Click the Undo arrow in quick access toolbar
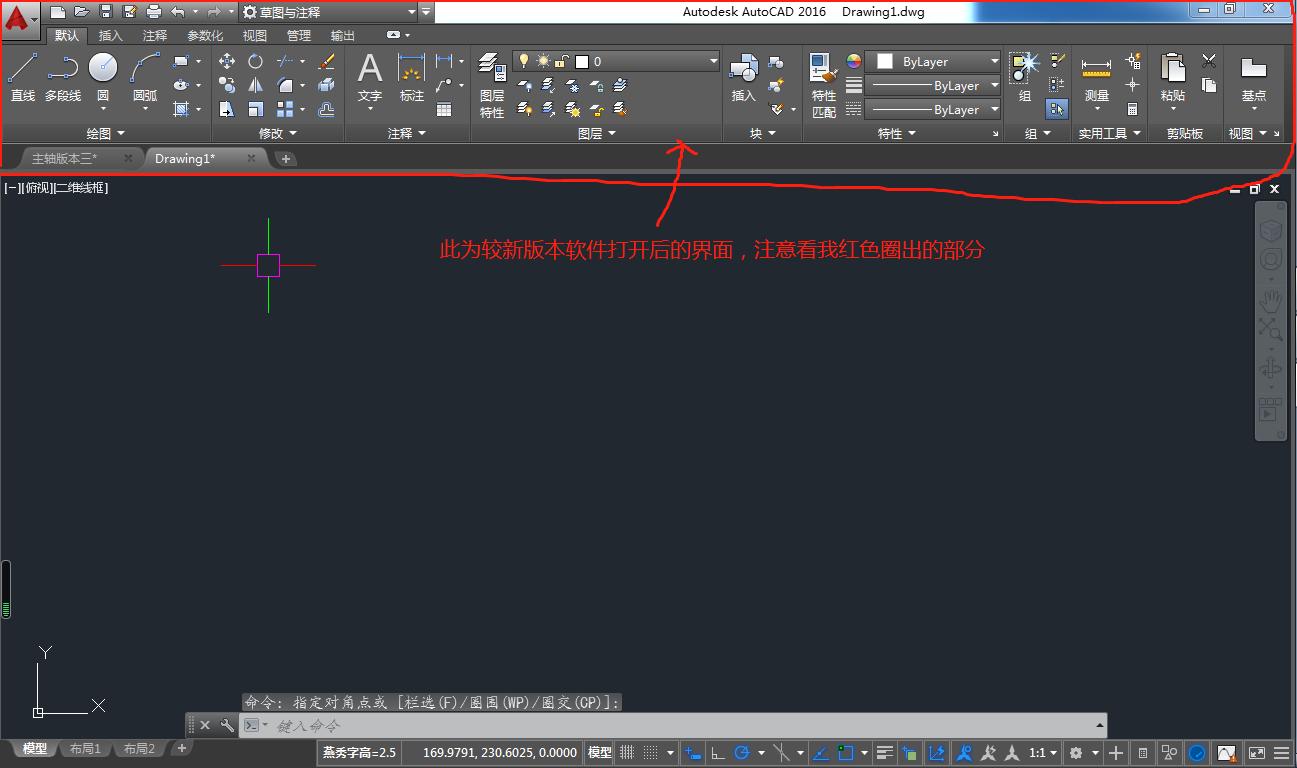The height and width of the screenshot is (768, 1297). point(178,11)
